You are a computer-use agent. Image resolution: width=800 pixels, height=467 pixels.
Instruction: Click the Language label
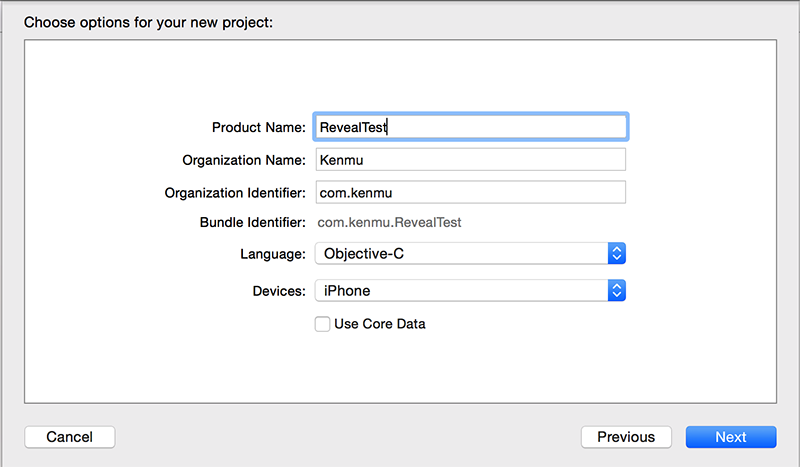273,254
